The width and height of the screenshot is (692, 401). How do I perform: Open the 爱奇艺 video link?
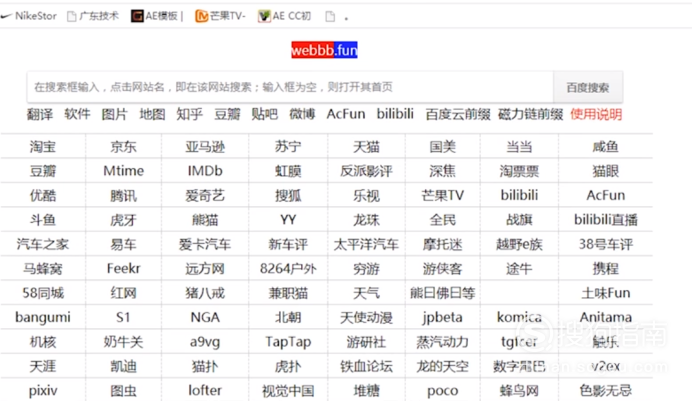click(205, 195)
